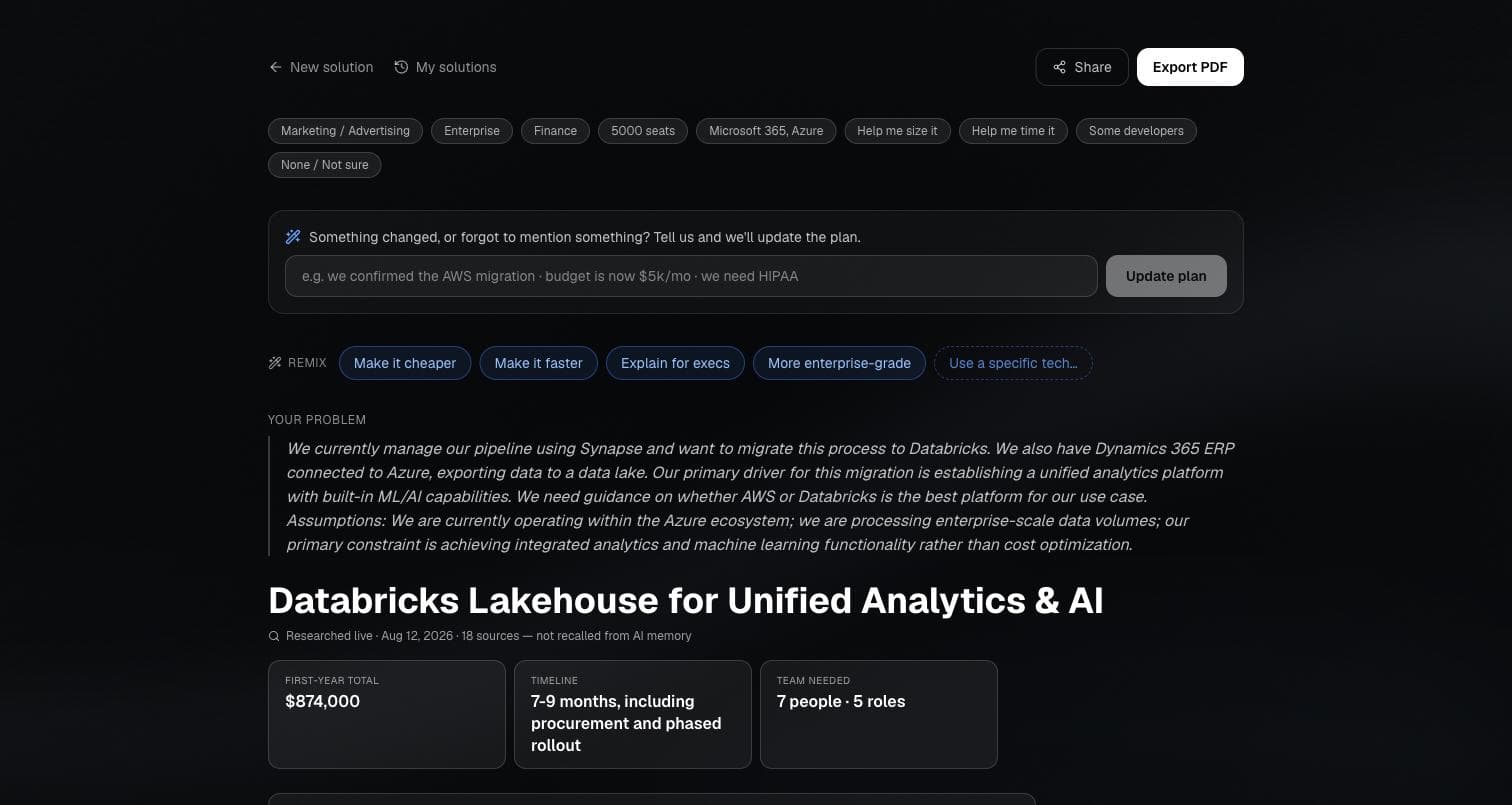Open Use a specific tech option
This screenshot has width=1512, height=805.
[1013, 363]
